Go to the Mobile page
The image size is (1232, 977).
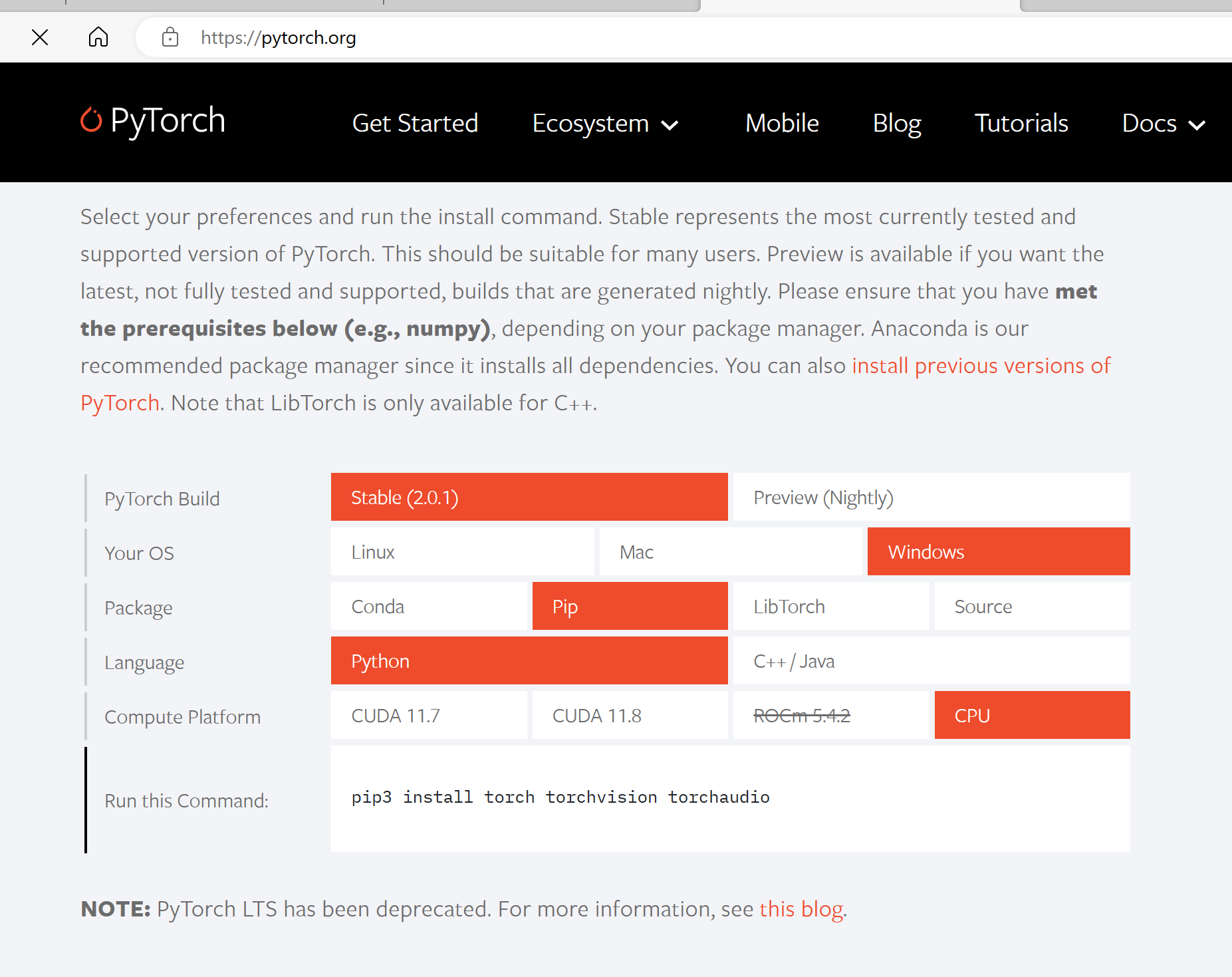[x=782, y=124]
